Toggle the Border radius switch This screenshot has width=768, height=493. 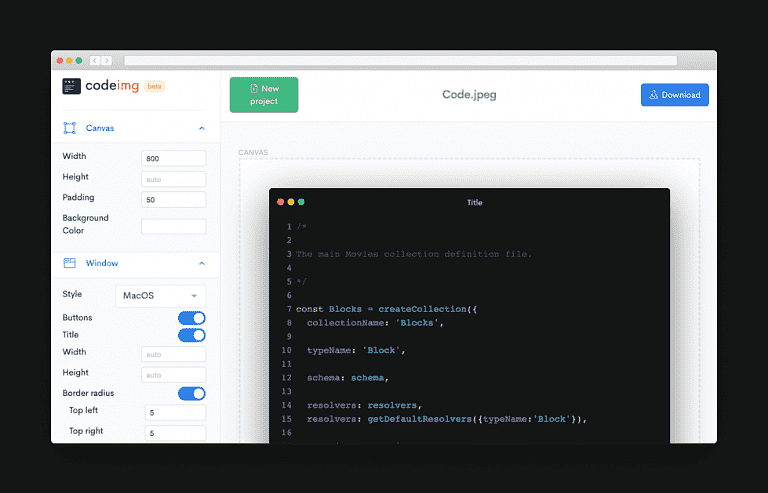tap(191, 393)
